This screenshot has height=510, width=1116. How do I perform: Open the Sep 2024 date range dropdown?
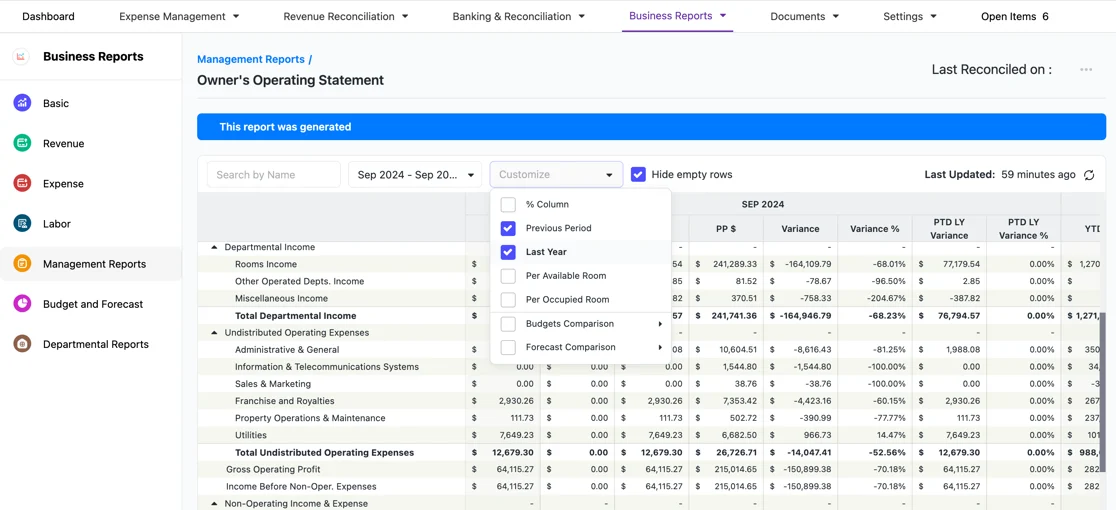point(415,174)
